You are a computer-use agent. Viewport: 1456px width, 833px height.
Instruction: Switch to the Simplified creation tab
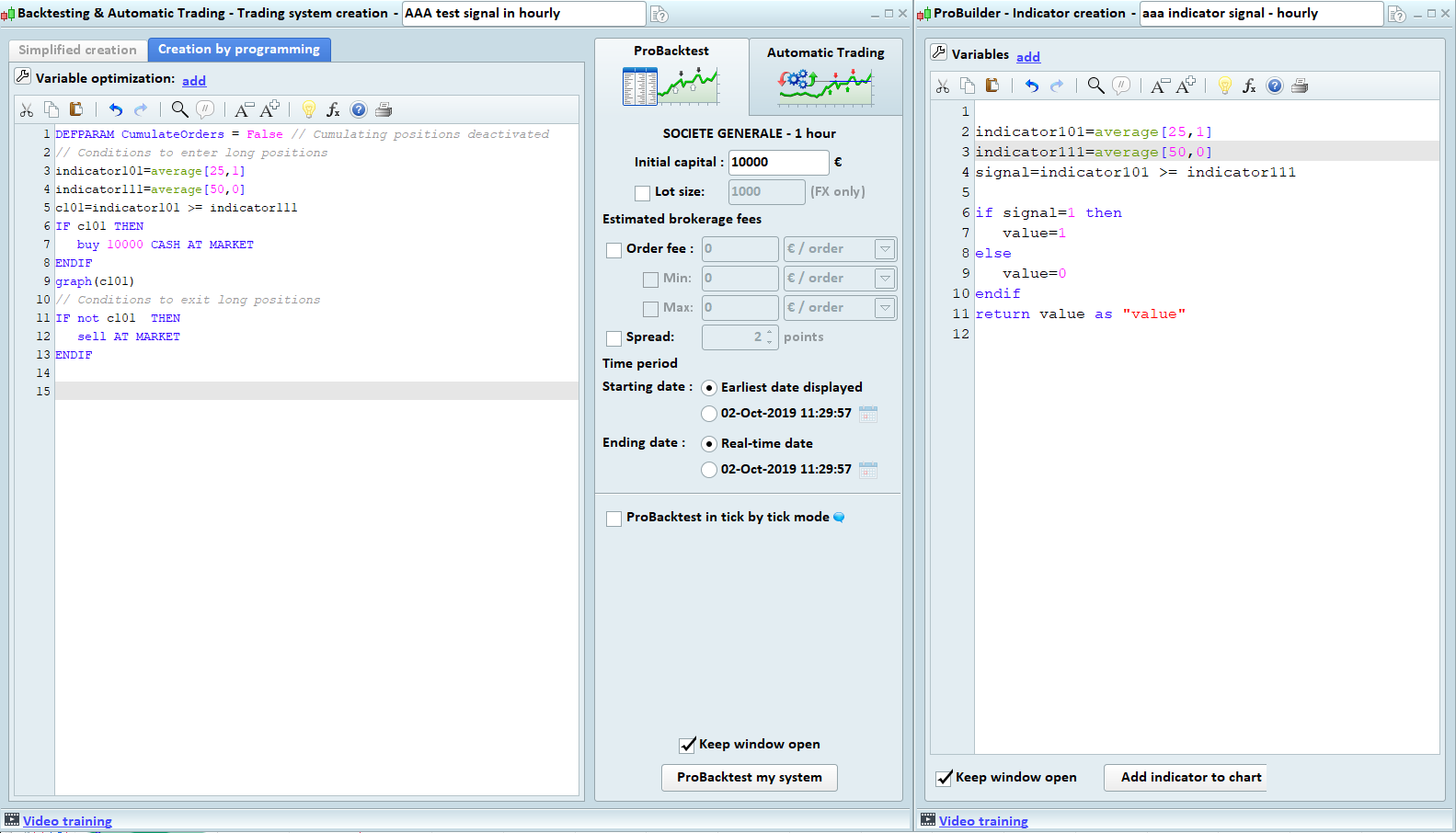coord(77,50)
